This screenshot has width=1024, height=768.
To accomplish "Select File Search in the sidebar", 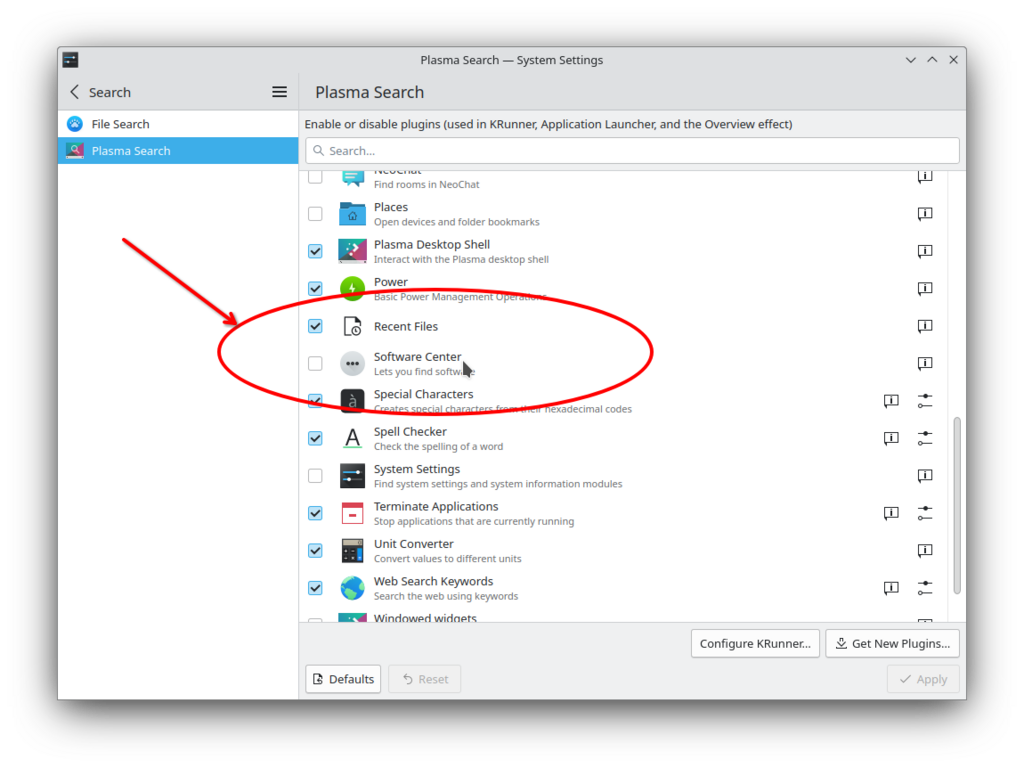I will [x=120, y=124].
